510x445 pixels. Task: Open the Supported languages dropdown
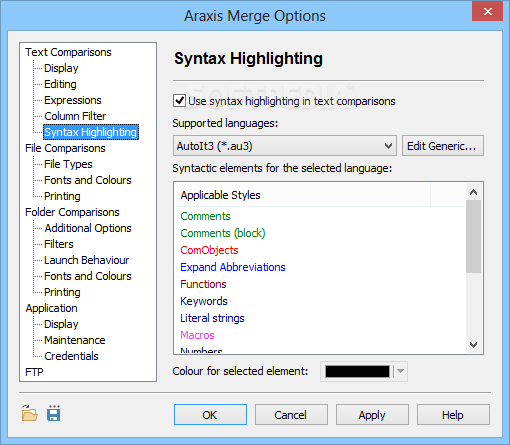coord(285,146)
